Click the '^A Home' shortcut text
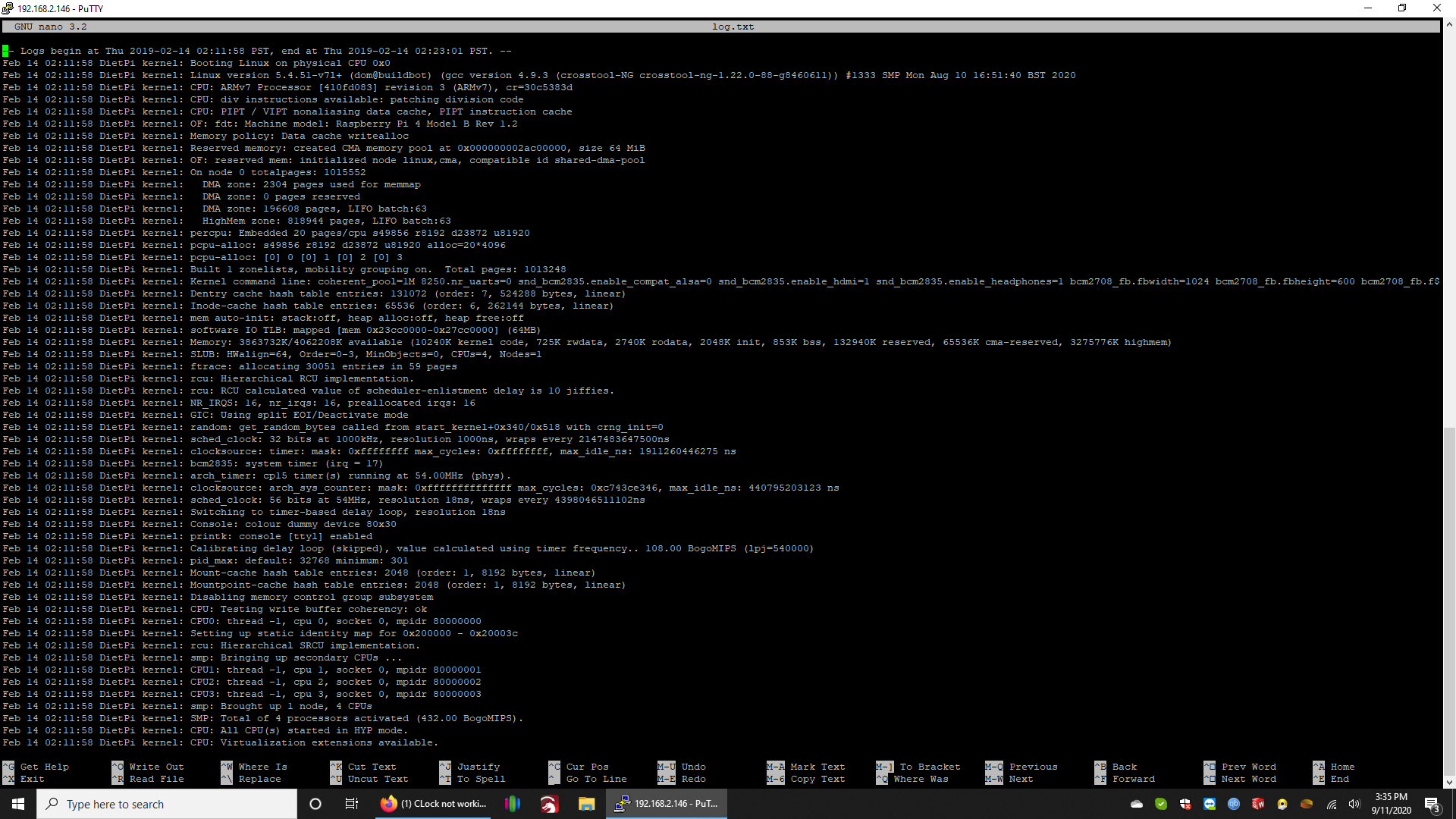The width and height of the screenshot is (1456, 819). (x=1334, y=767)
